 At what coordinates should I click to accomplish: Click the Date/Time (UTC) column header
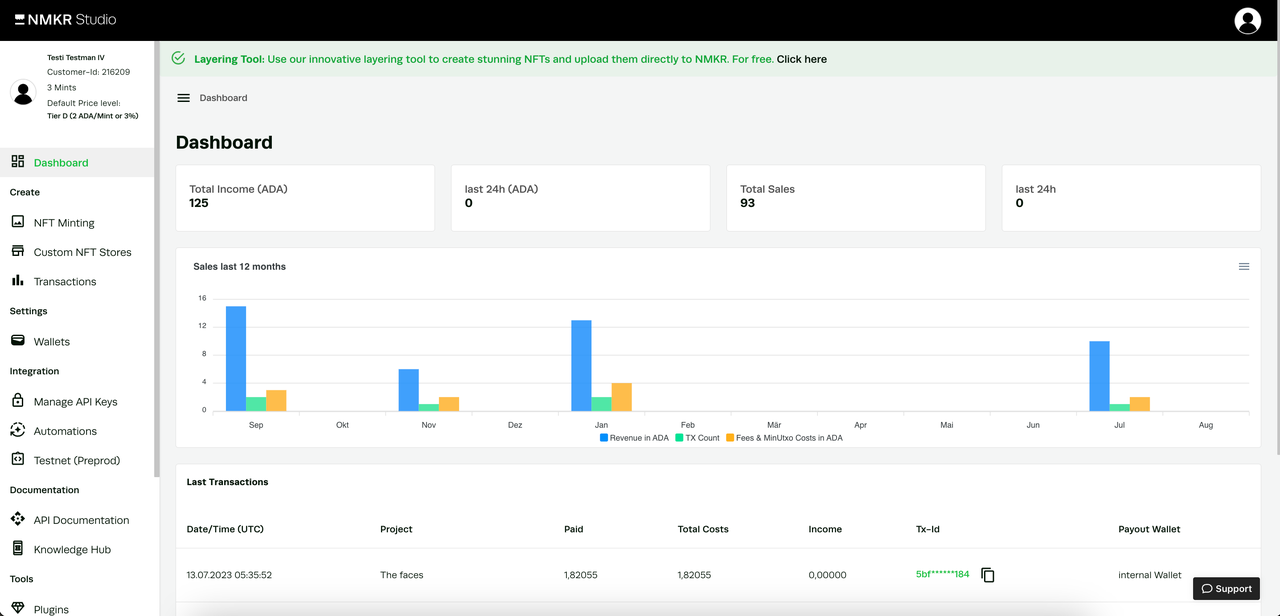[x=225, y=529]
